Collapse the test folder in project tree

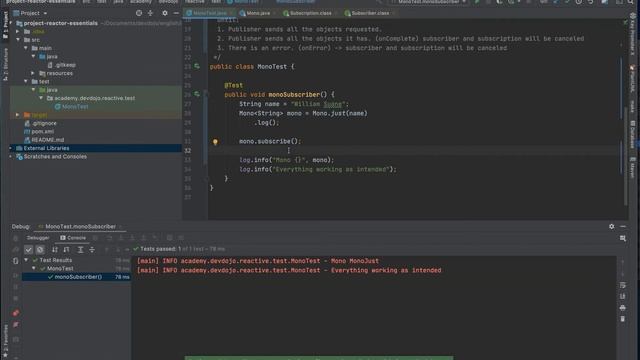26,82
